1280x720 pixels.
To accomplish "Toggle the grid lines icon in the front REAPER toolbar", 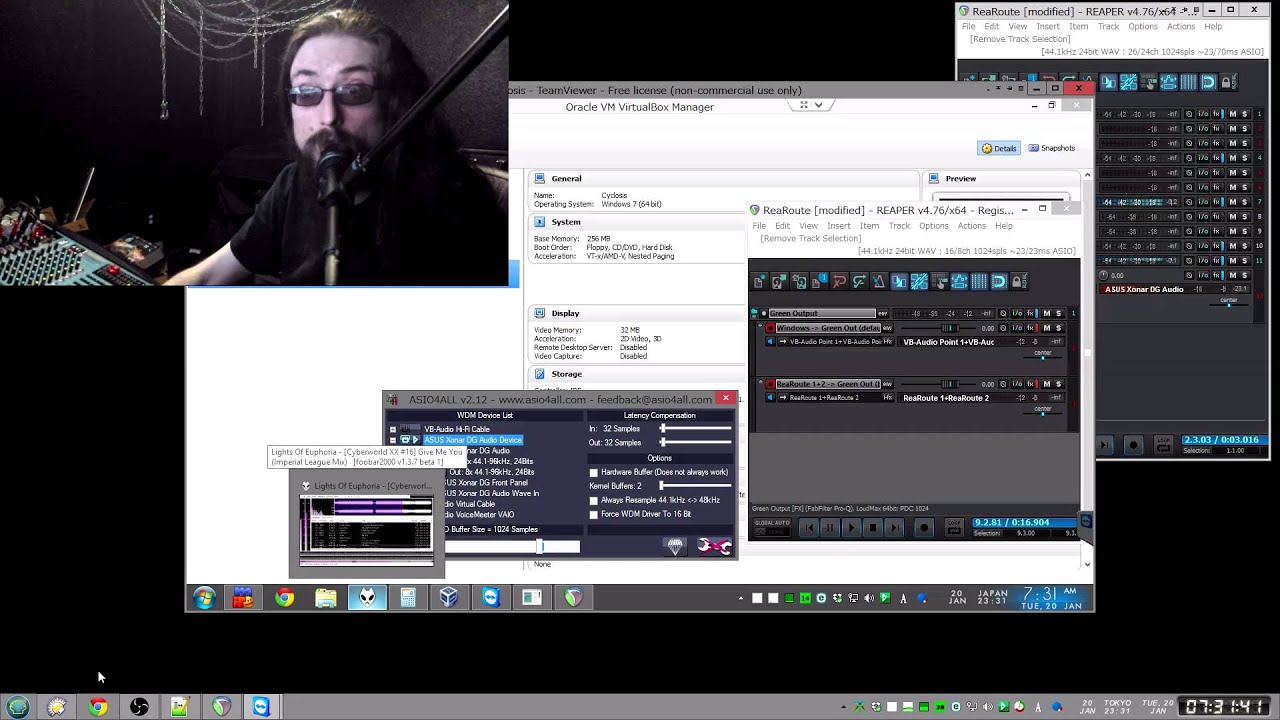I will (979, 282).
